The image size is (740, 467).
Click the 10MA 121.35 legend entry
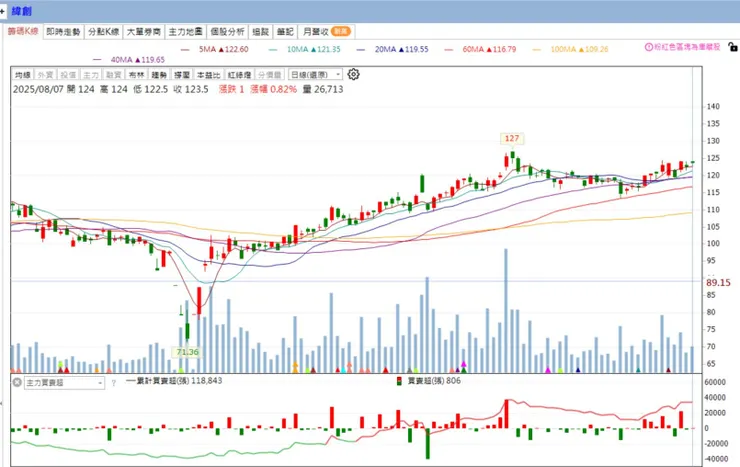305,49
